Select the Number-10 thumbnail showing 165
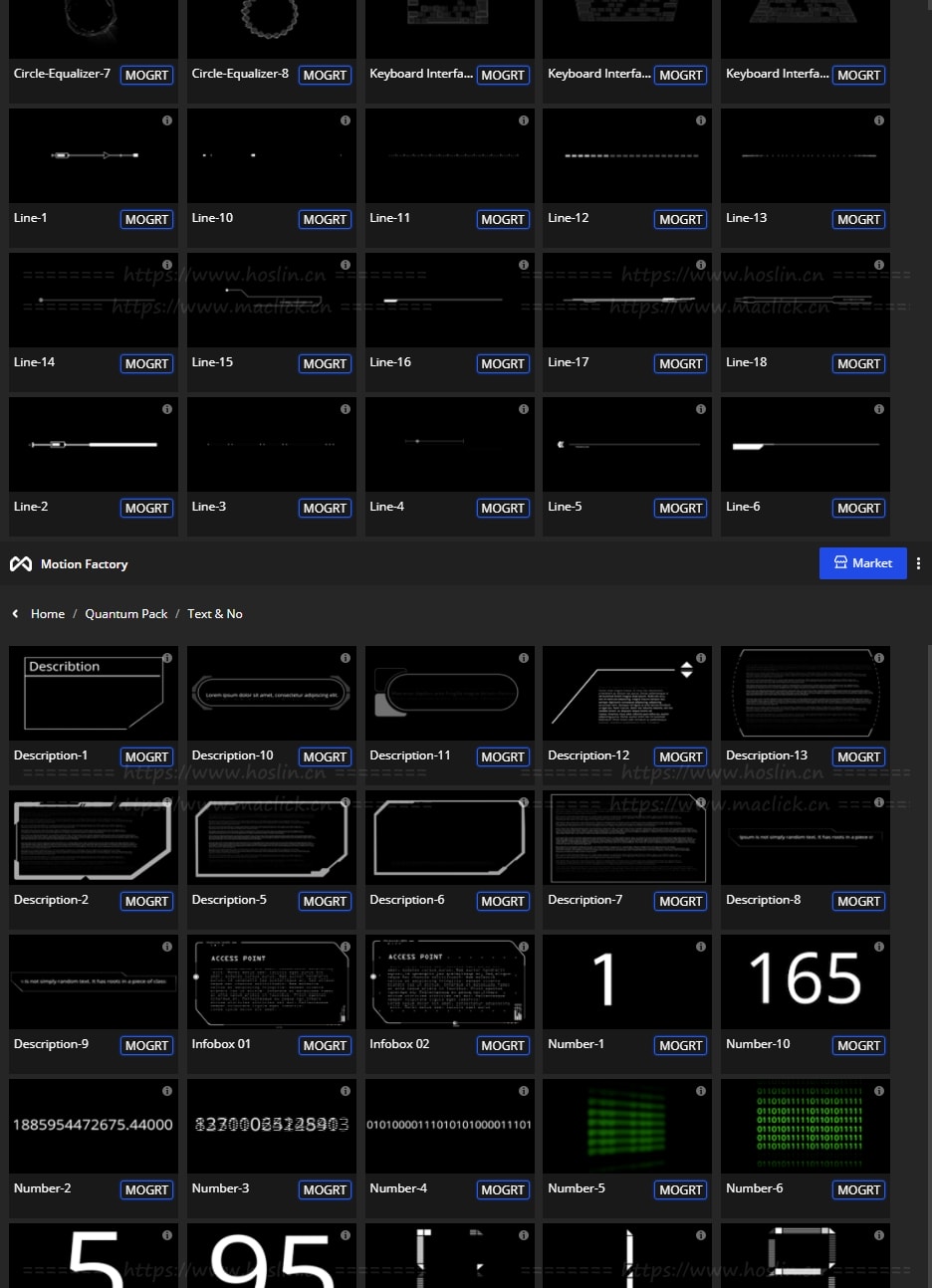 pos(806,981)
